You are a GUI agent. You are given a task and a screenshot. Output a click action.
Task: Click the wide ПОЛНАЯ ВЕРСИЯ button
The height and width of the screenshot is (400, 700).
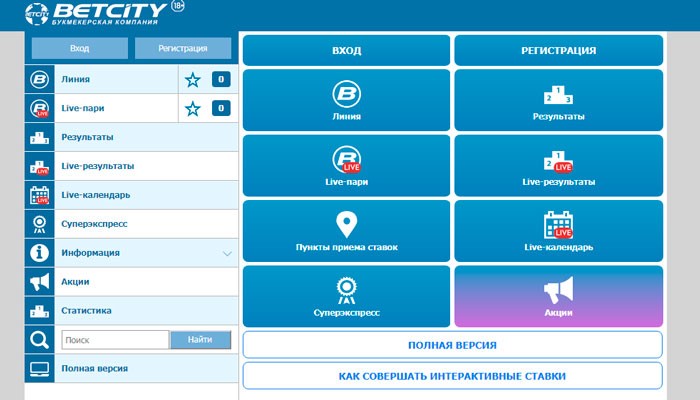click(452, 345)
